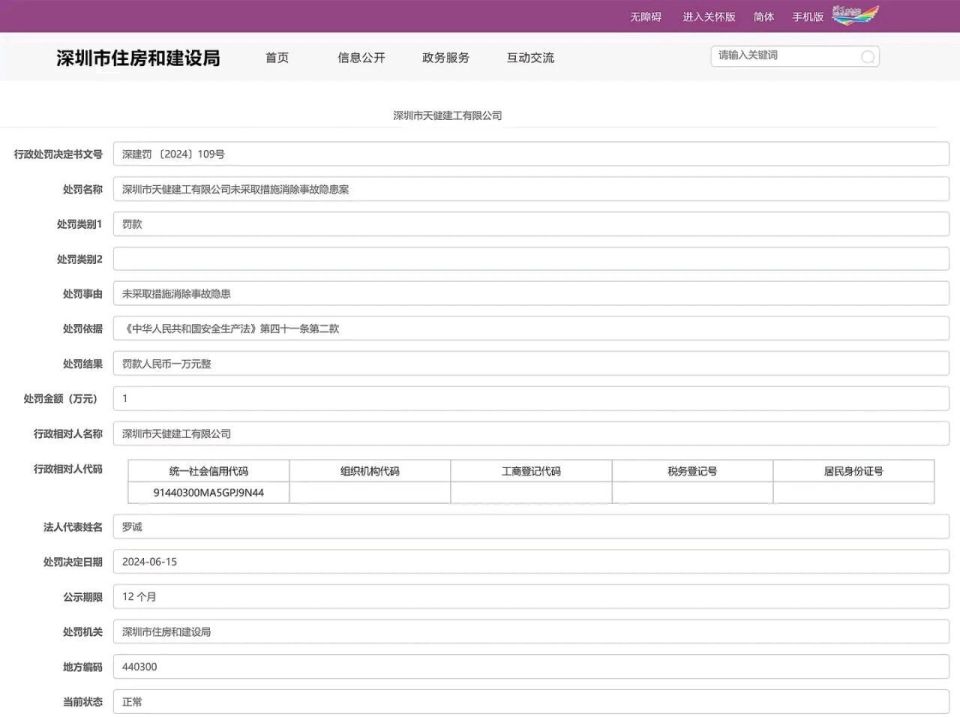Open the 首页 menu item
Viewport: 960px width, 717px height.
277,57
